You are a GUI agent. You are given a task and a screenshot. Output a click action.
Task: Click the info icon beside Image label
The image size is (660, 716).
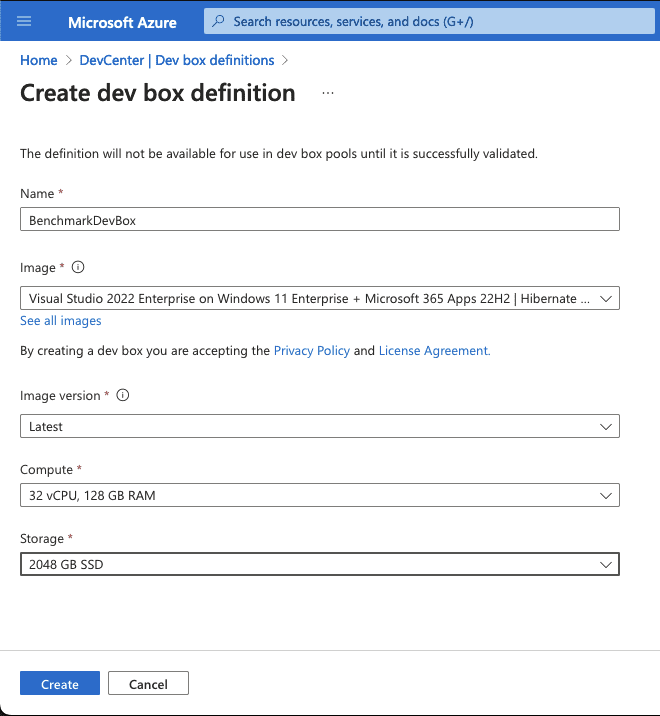(78, 268)
